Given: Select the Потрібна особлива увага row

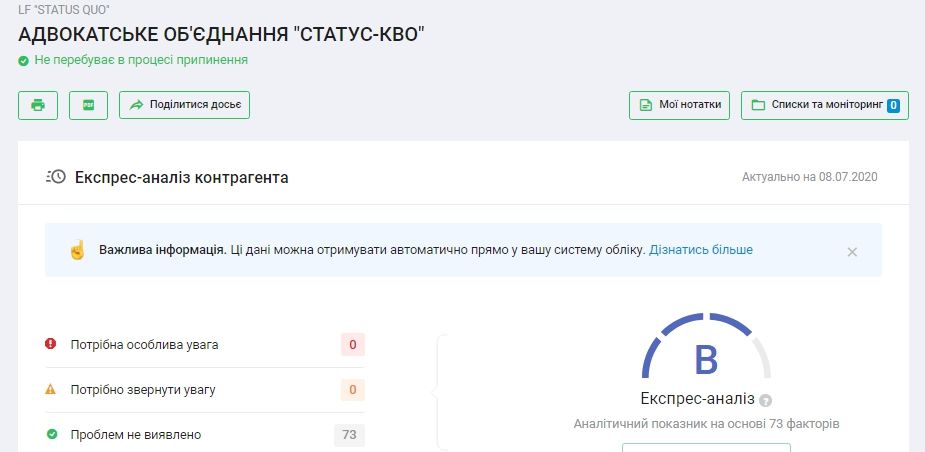Looking at the screenshot, I should (205, 345).
